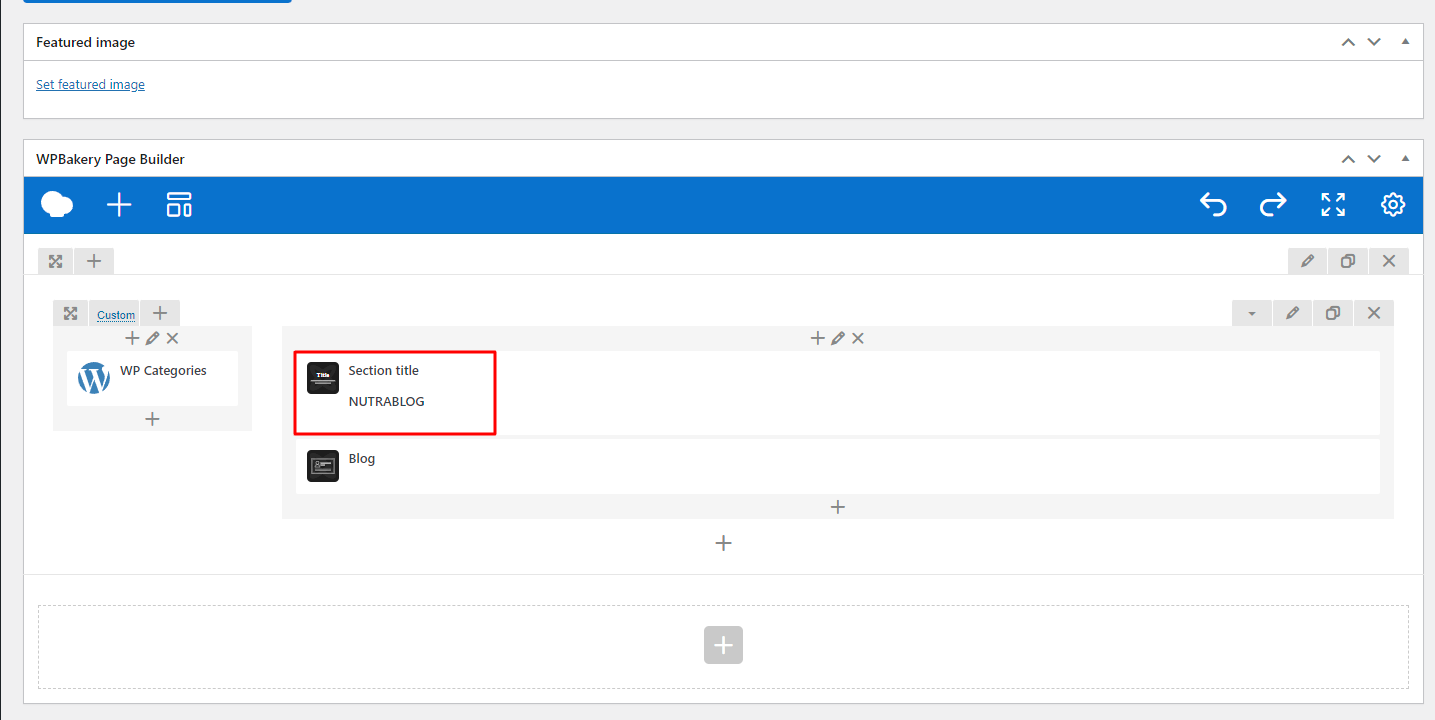The image size is (1435, 720).
Task: Collapse the WPBakery Page Builder panel
Action: (x=1405, y=159)
